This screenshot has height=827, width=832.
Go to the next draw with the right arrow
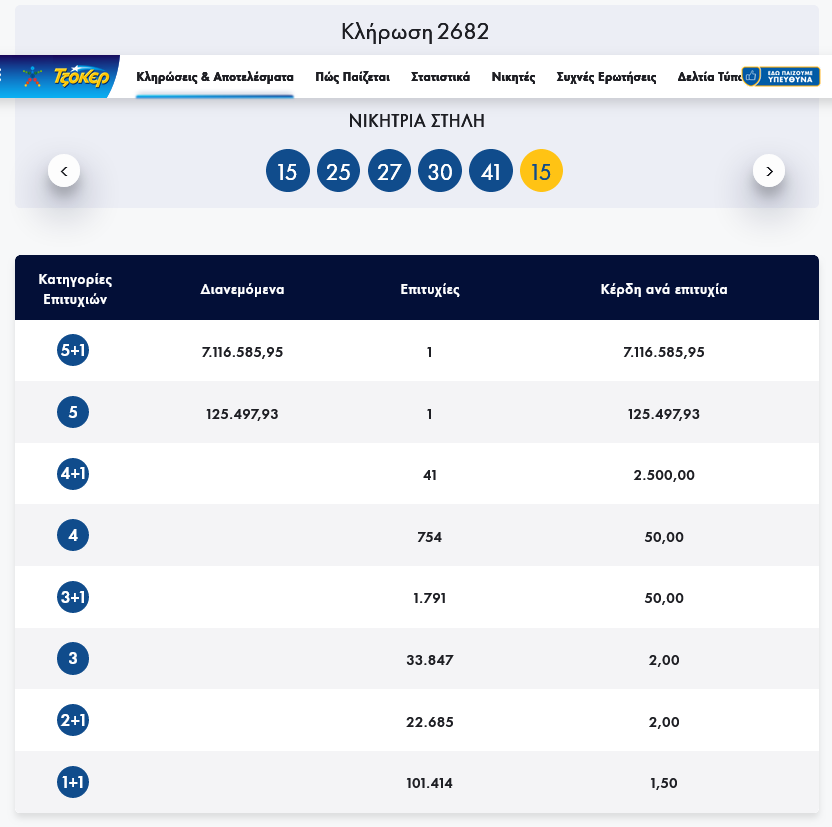768,171
